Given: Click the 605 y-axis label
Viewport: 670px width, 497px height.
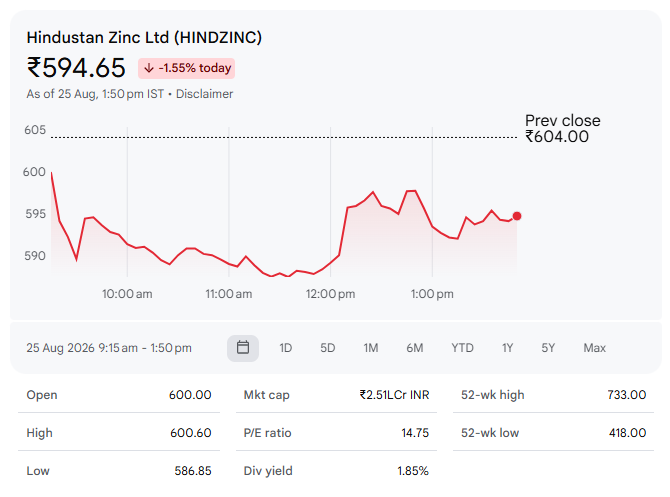Looking at the screenshot, I should [35, 130].
